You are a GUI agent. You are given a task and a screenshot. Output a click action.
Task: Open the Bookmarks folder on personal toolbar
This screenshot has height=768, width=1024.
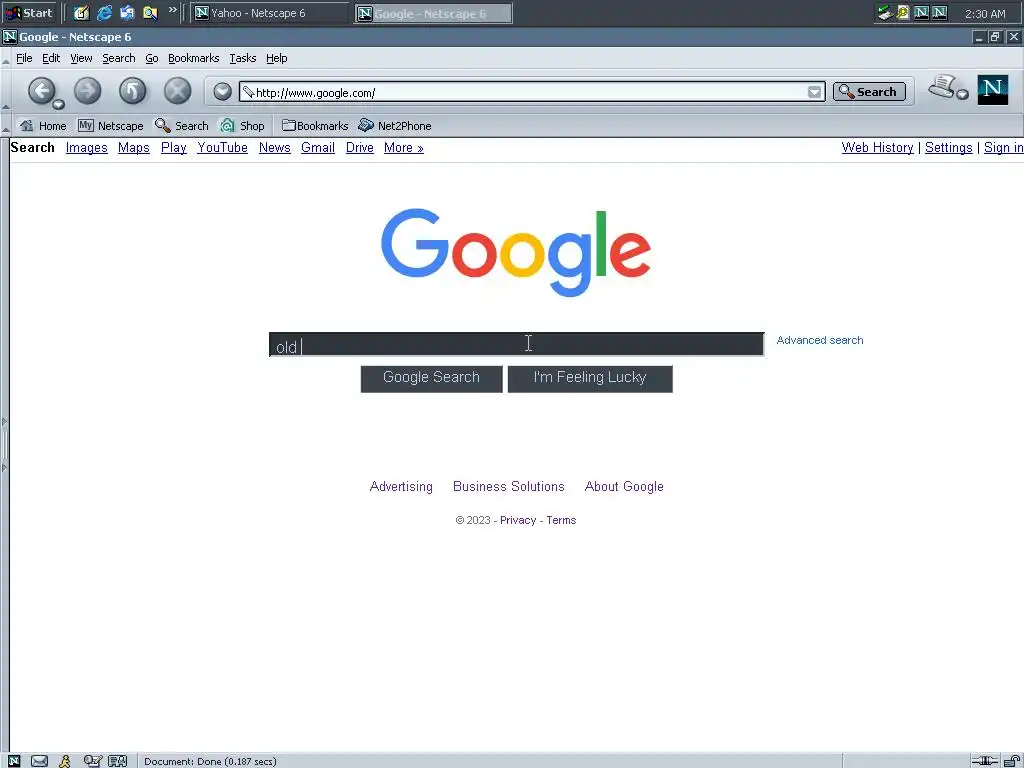(315, 125)
